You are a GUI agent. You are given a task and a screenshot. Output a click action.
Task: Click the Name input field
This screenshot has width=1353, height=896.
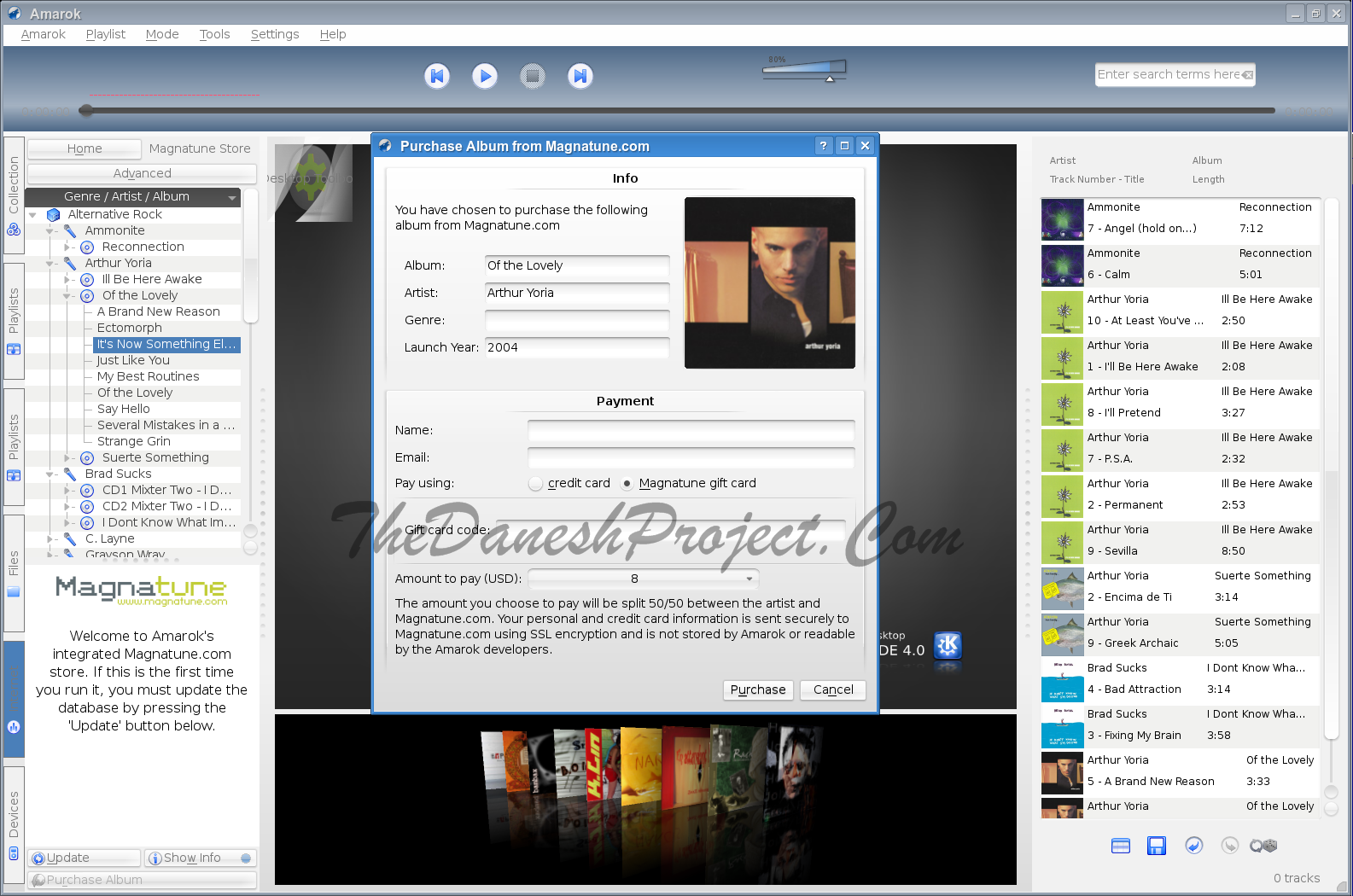691,431
